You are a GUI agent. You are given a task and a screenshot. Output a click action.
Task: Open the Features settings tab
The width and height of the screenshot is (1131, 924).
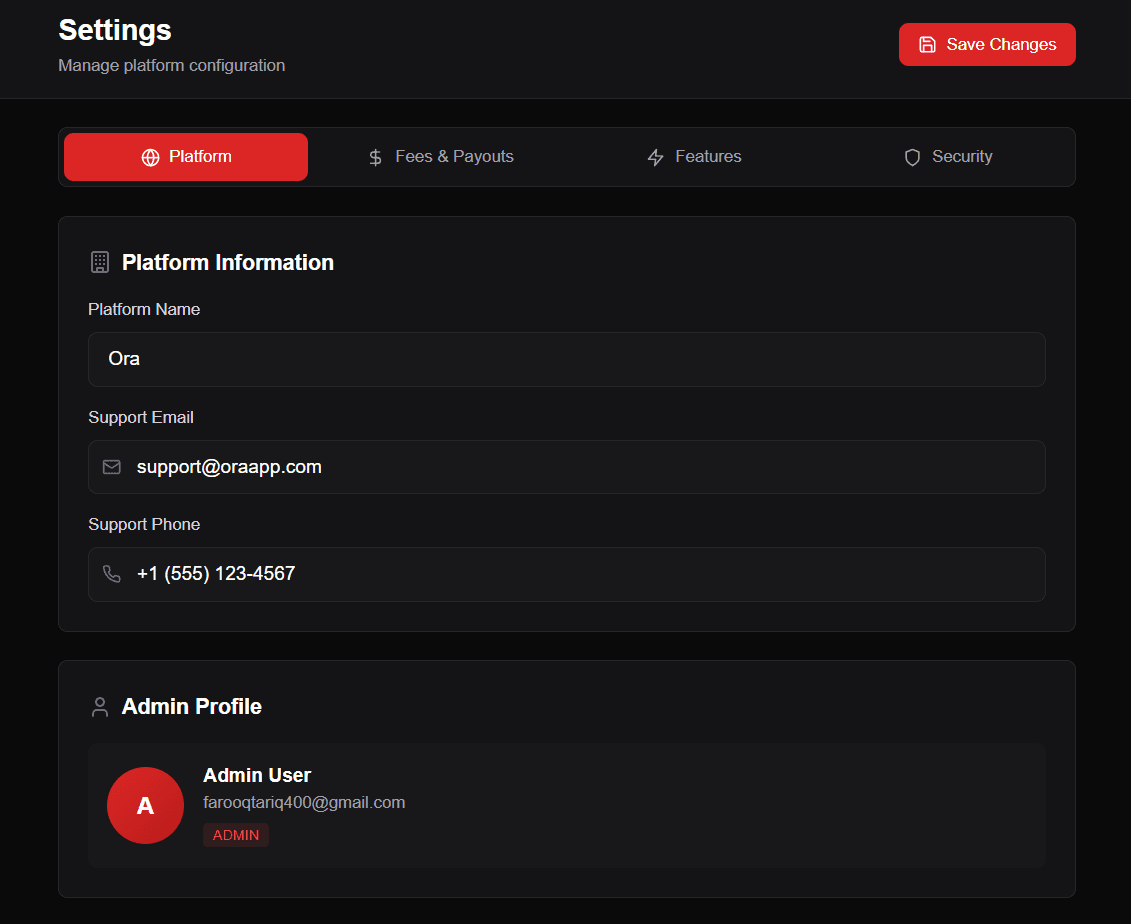pyautogui.click(x=694, y=157)
